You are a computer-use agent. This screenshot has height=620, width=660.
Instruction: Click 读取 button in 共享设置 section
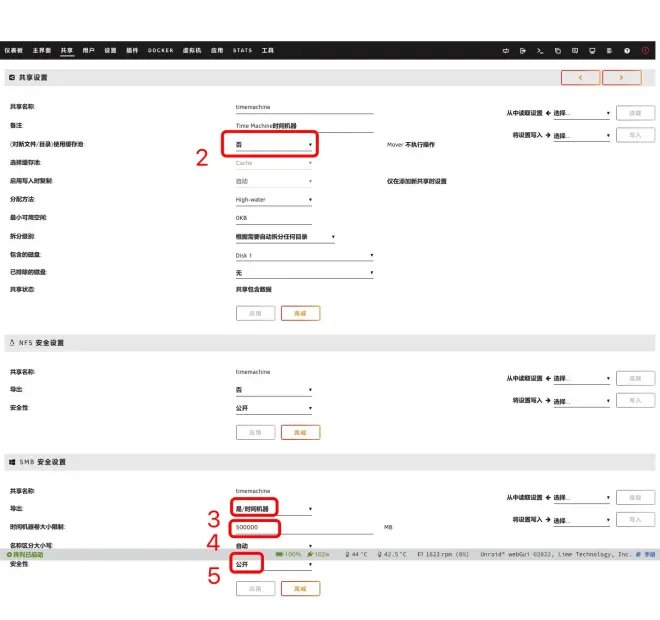pyautogui.click(x=635, y=113)
